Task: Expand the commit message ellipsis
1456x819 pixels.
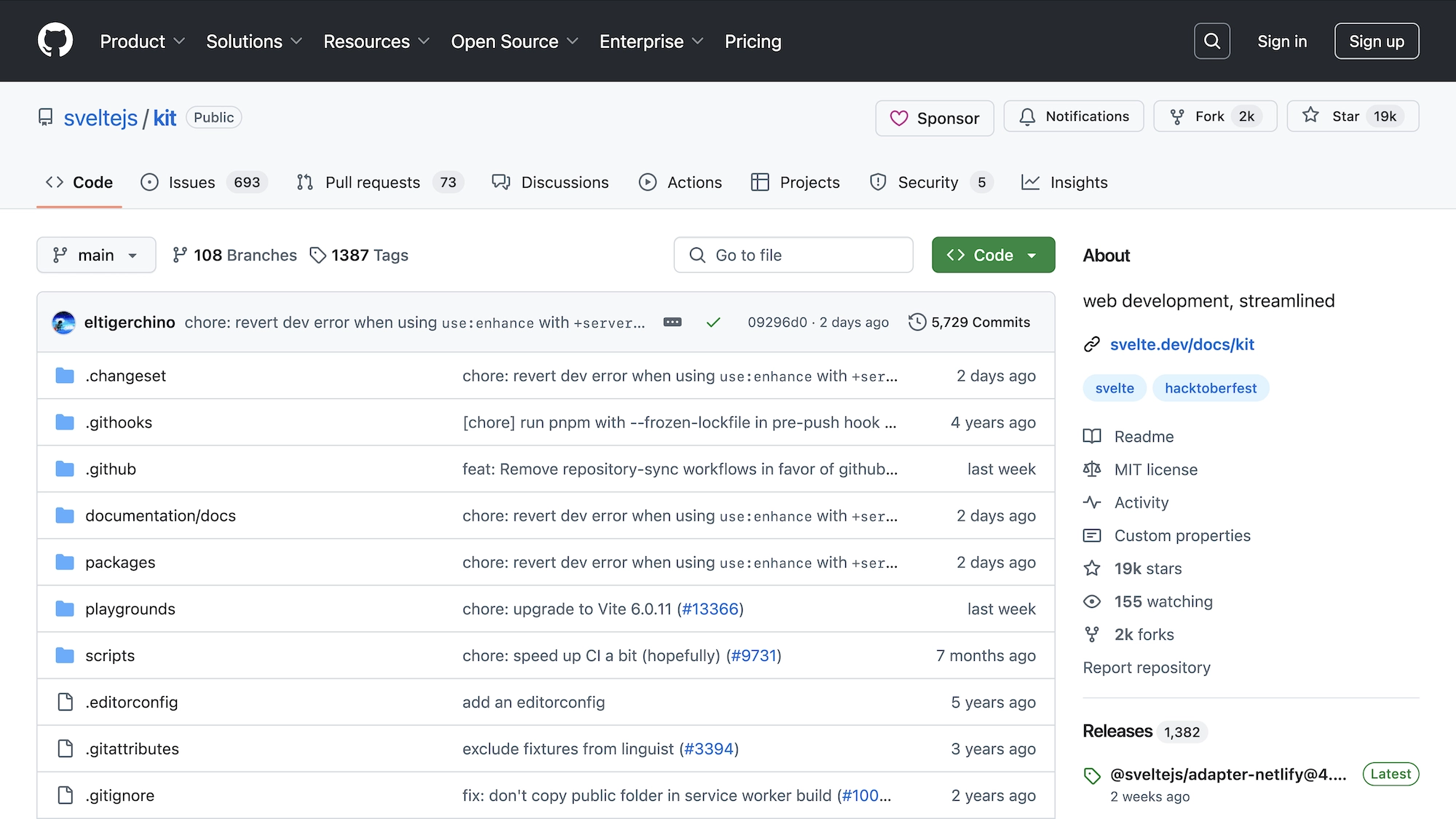Action: [x=673, y=322]
